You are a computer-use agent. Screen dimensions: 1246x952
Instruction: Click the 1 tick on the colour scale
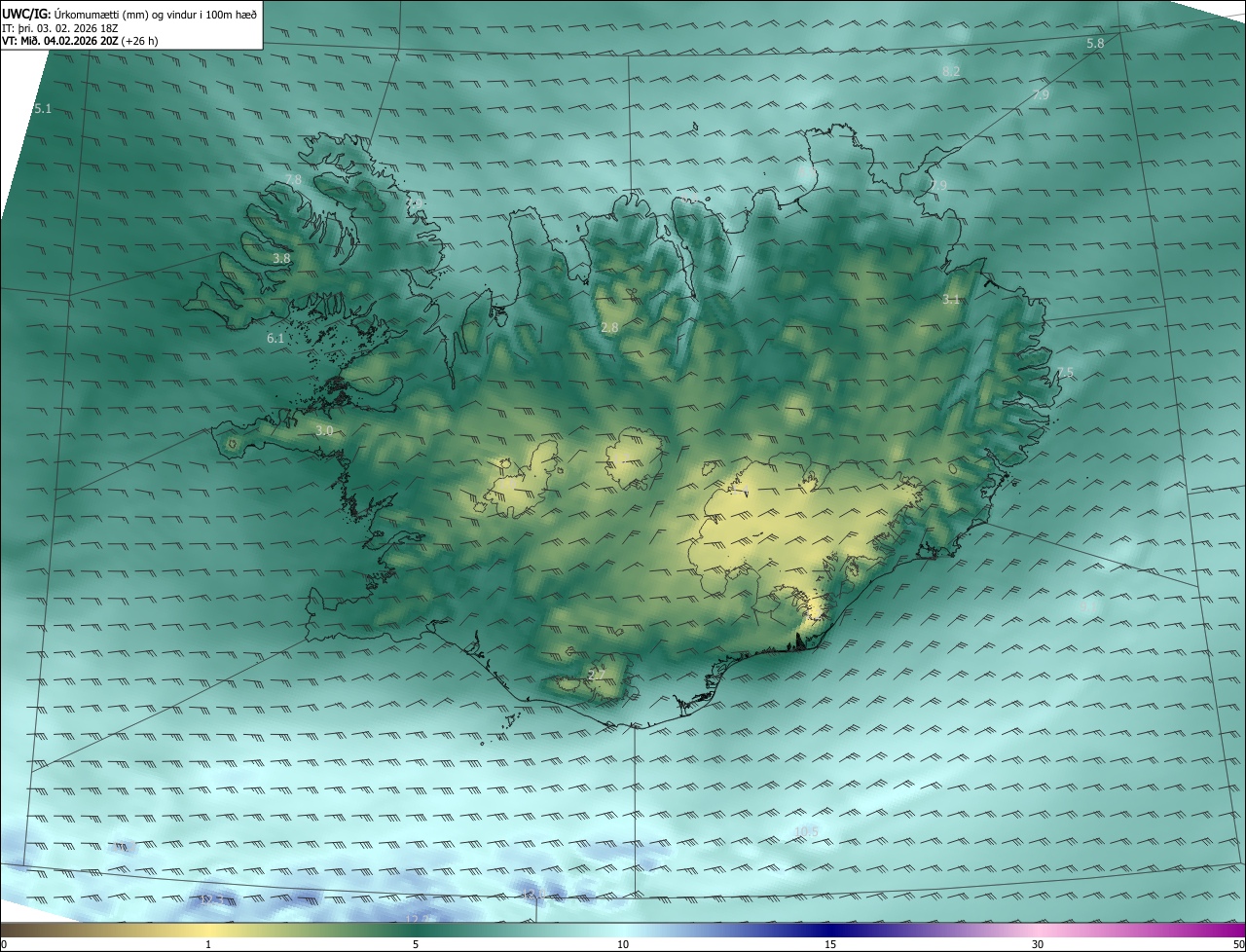208,944
